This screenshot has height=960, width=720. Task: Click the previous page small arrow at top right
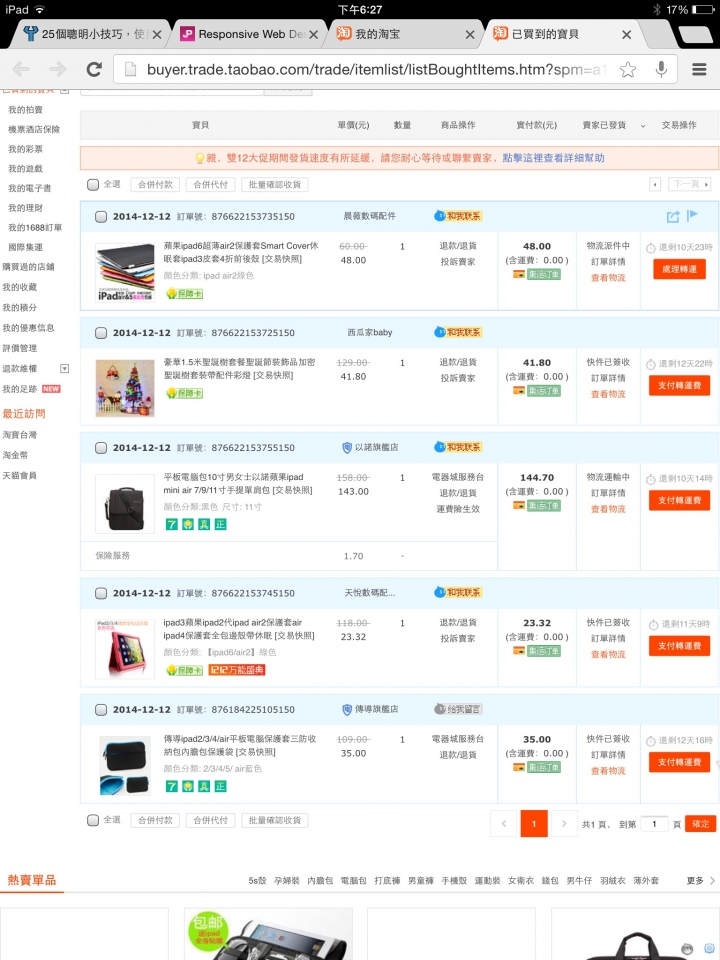pos(655,184)
